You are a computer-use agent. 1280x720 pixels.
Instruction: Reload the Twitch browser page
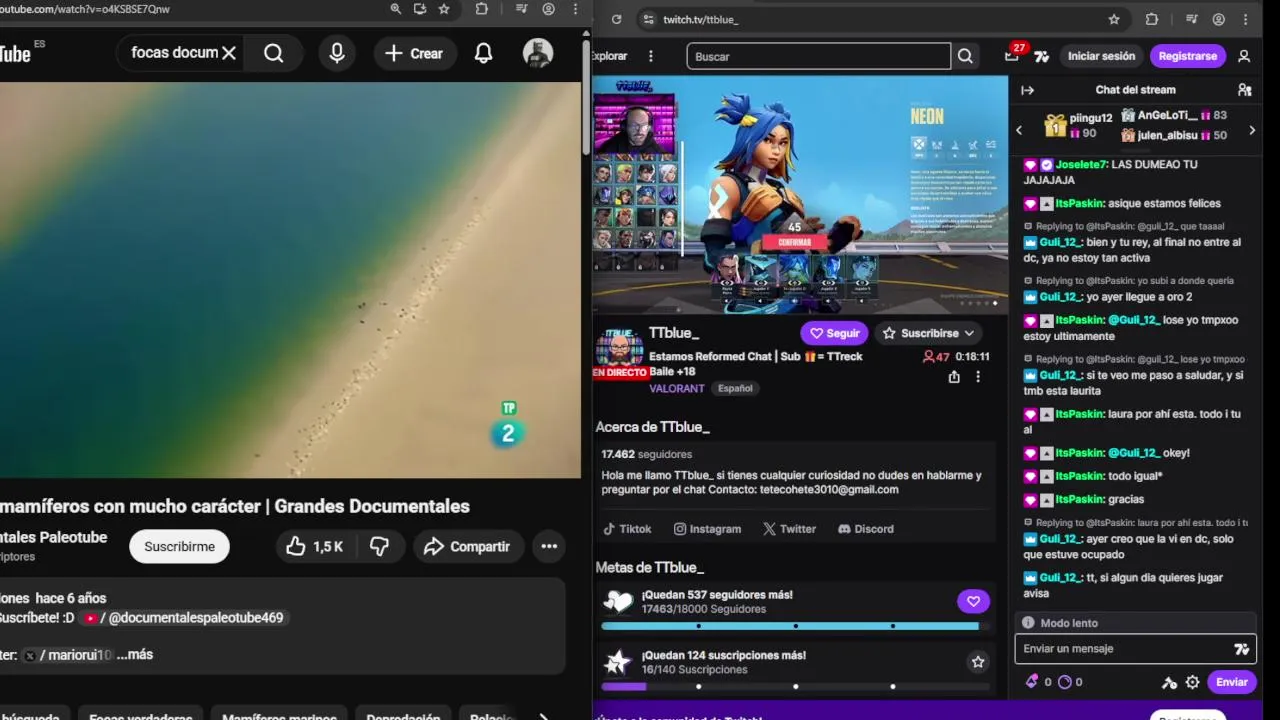pos(616,19)
